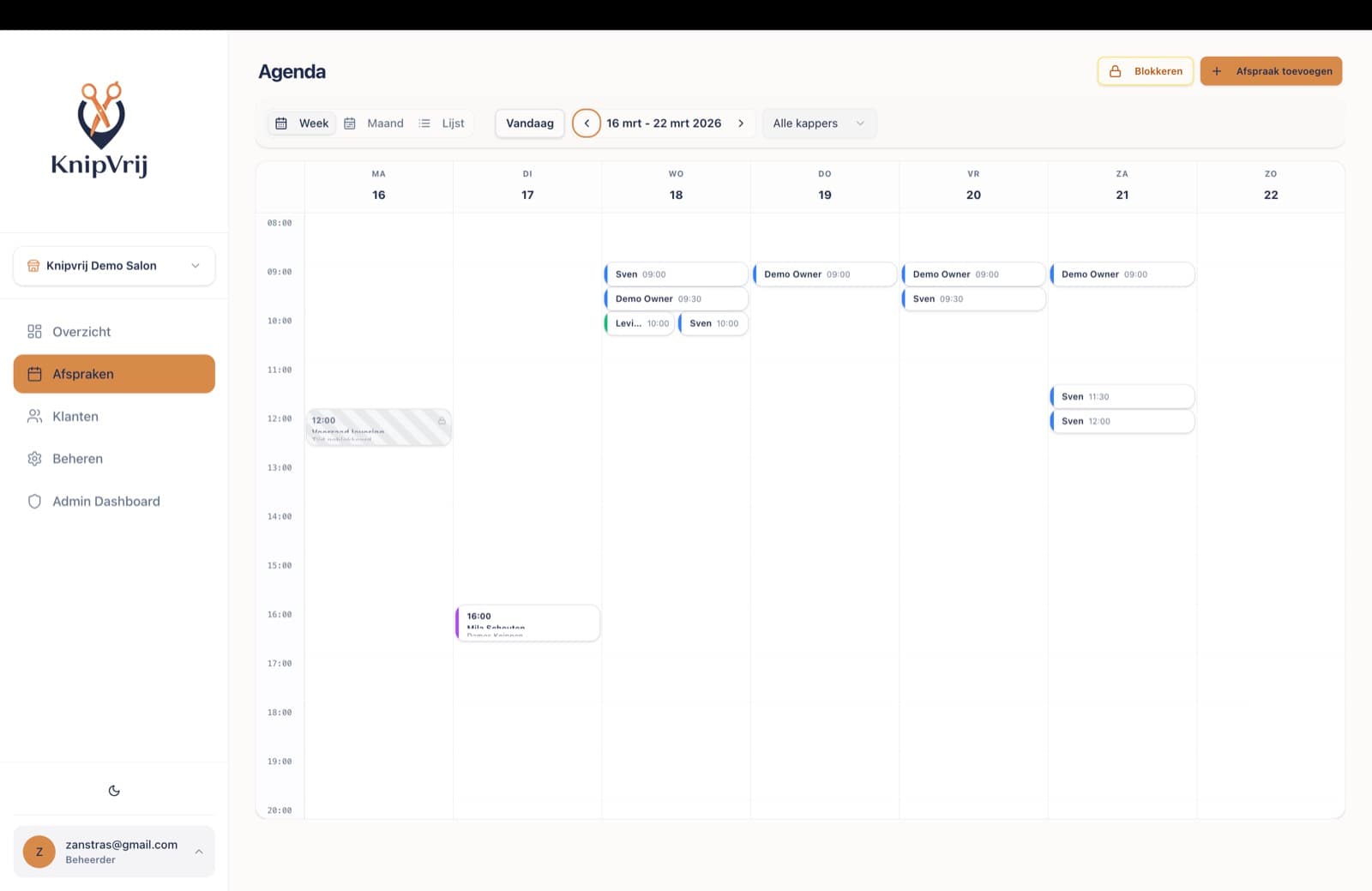Switch to Week view
The width and height of the screenshot is (1372, 891).
302,123
